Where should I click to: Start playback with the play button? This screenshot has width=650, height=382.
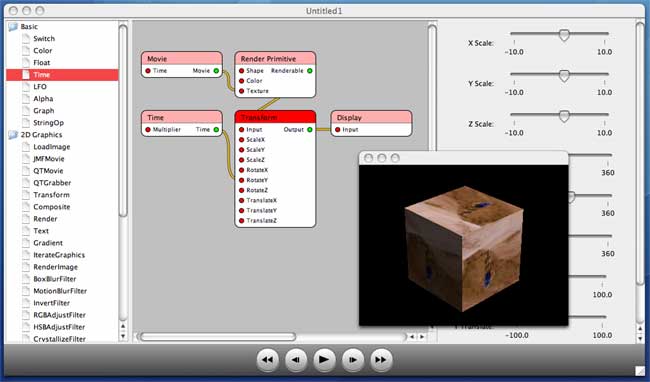click(x=324, y=360)
